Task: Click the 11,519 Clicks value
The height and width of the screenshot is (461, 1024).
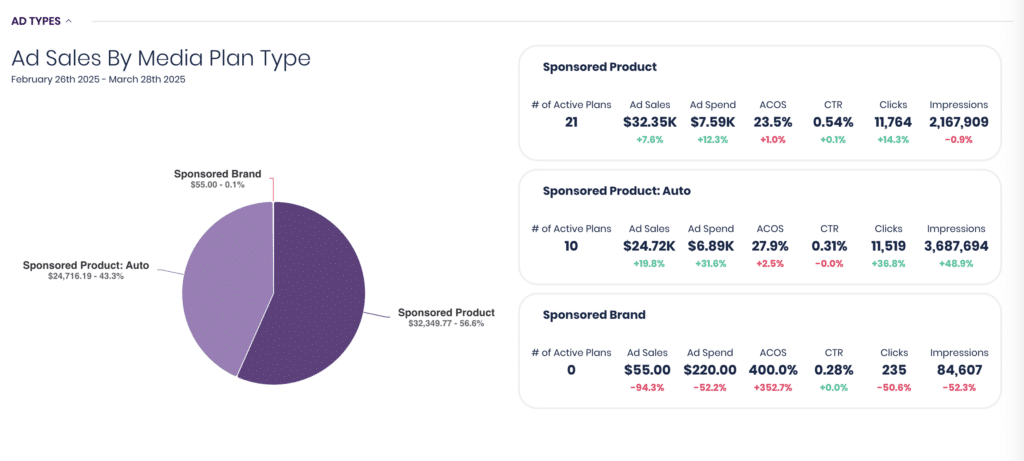Action: point(891,246)
